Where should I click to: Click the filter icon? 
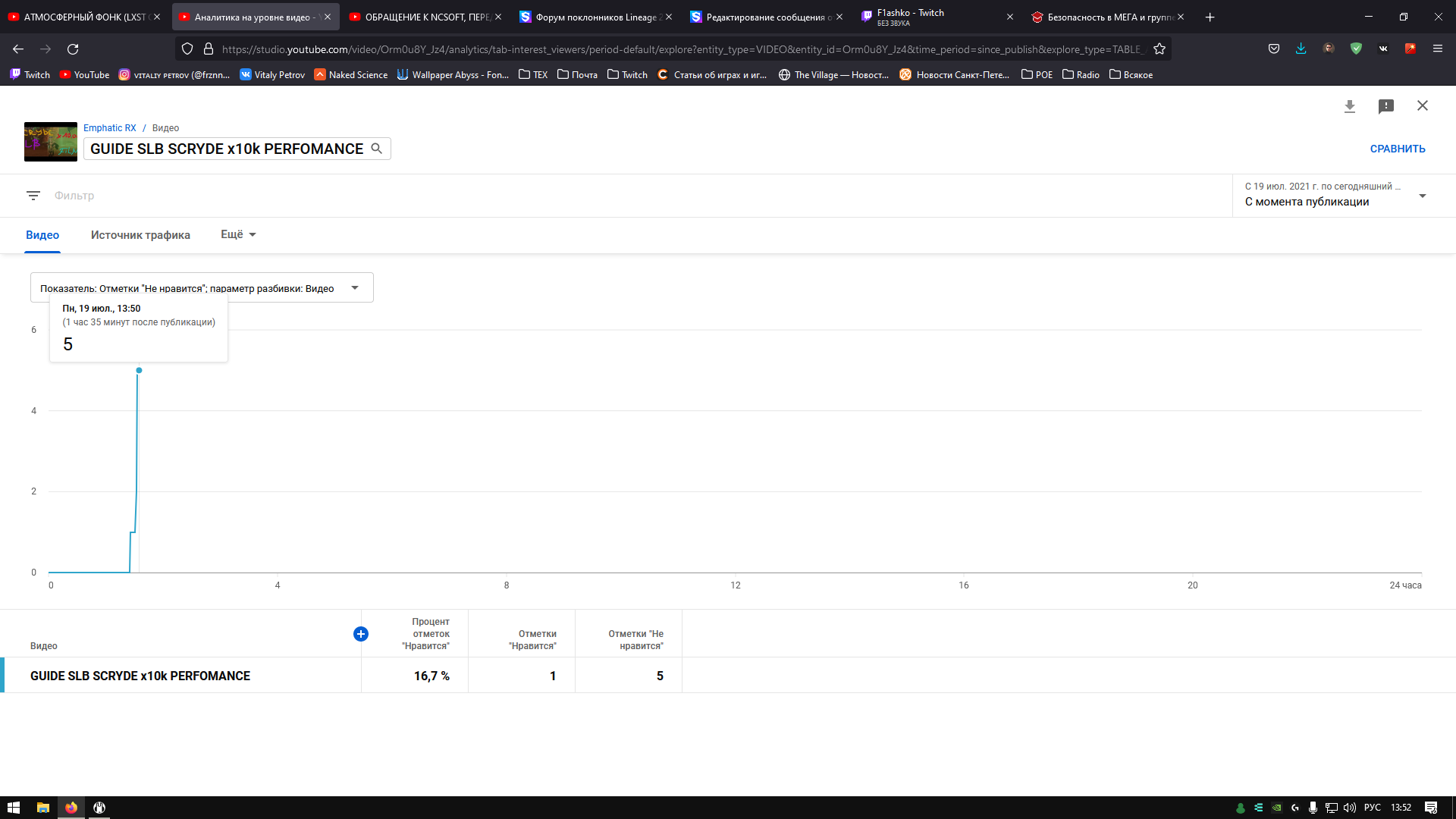pyautogui.click(x=33, y=196)
